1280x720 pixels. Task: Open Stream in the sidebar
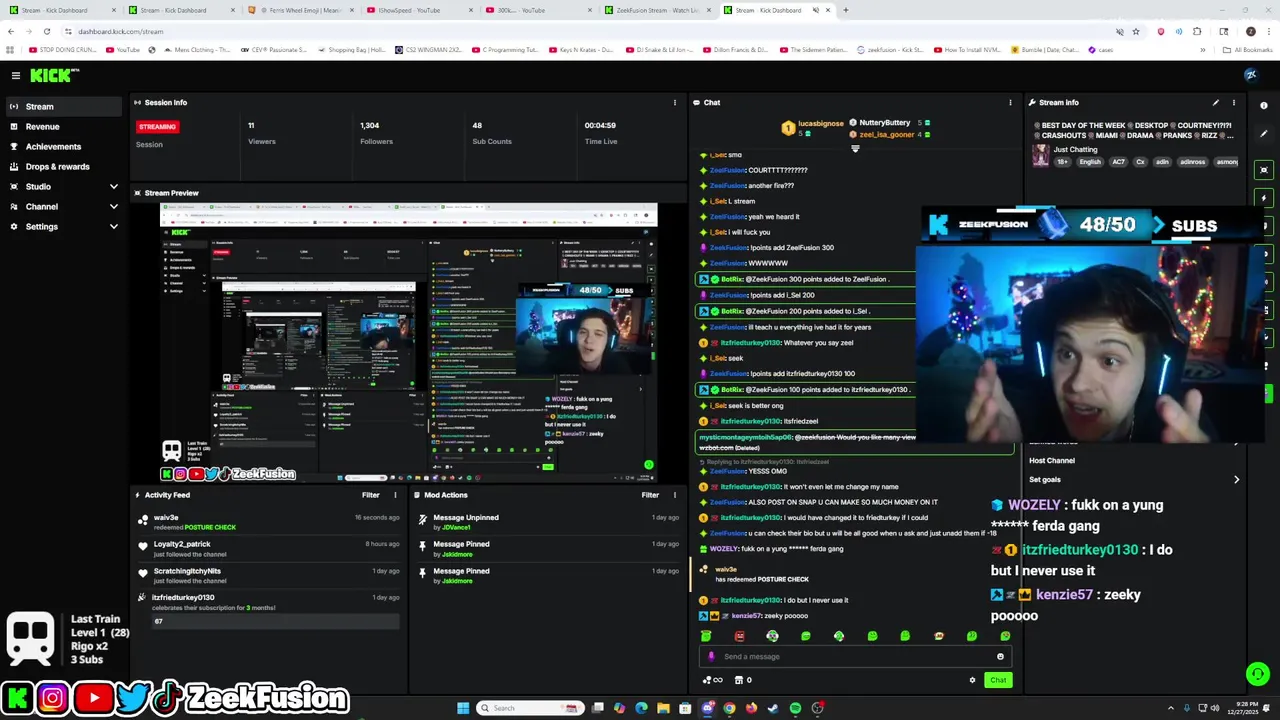click(x=62, y=107)
